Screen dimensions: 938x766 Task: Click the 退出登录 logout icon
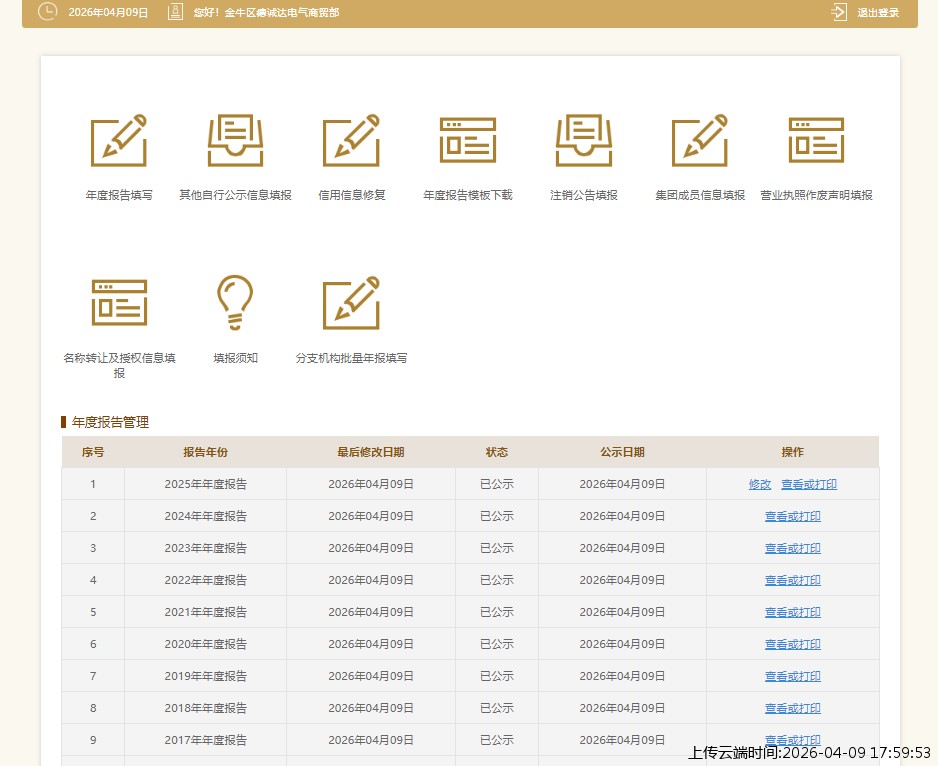tap(839, 12)
